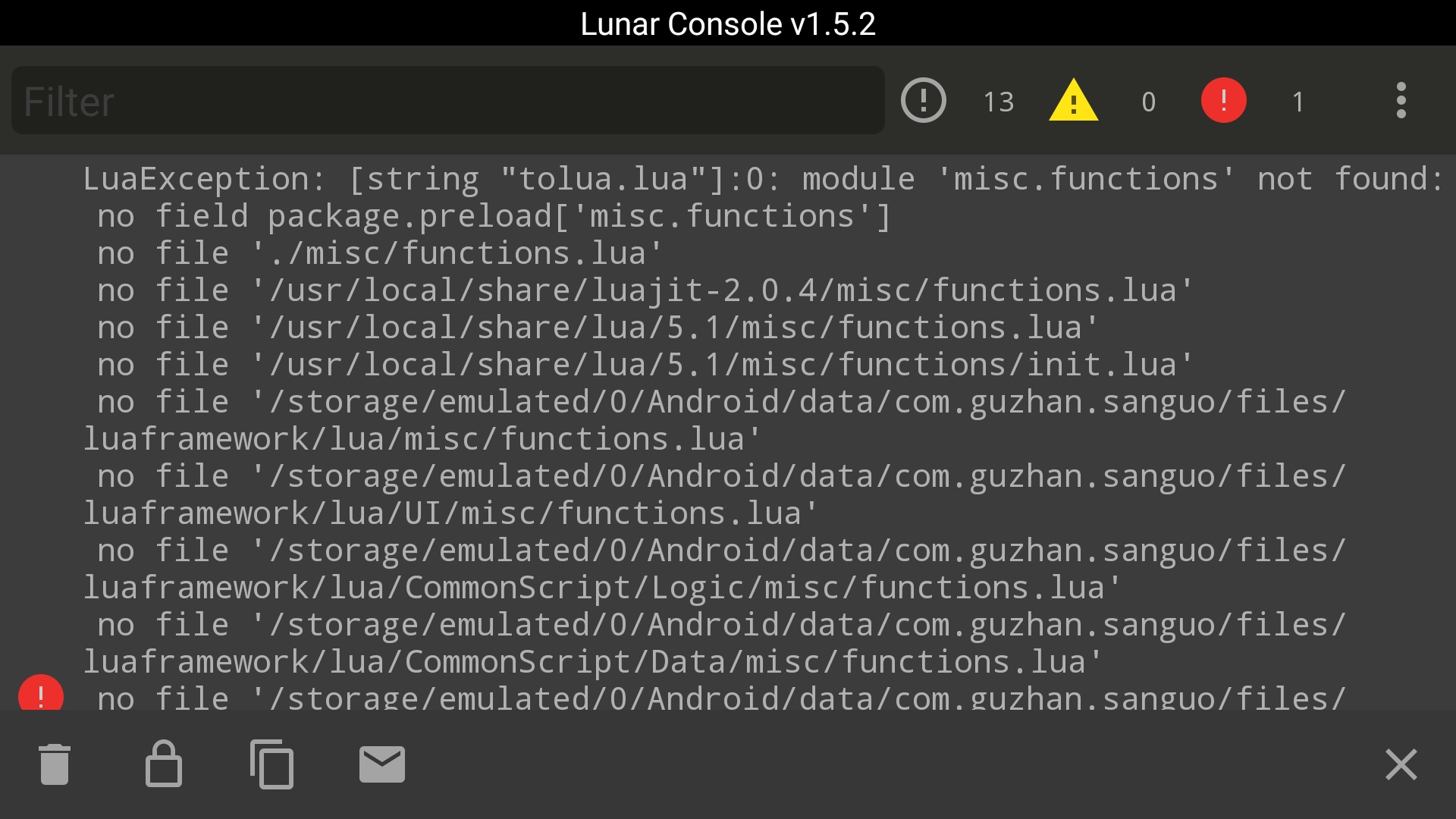Click the CommonScript/Logic path line
Viewport: 1456px width, 819px height.
(715, 570)
